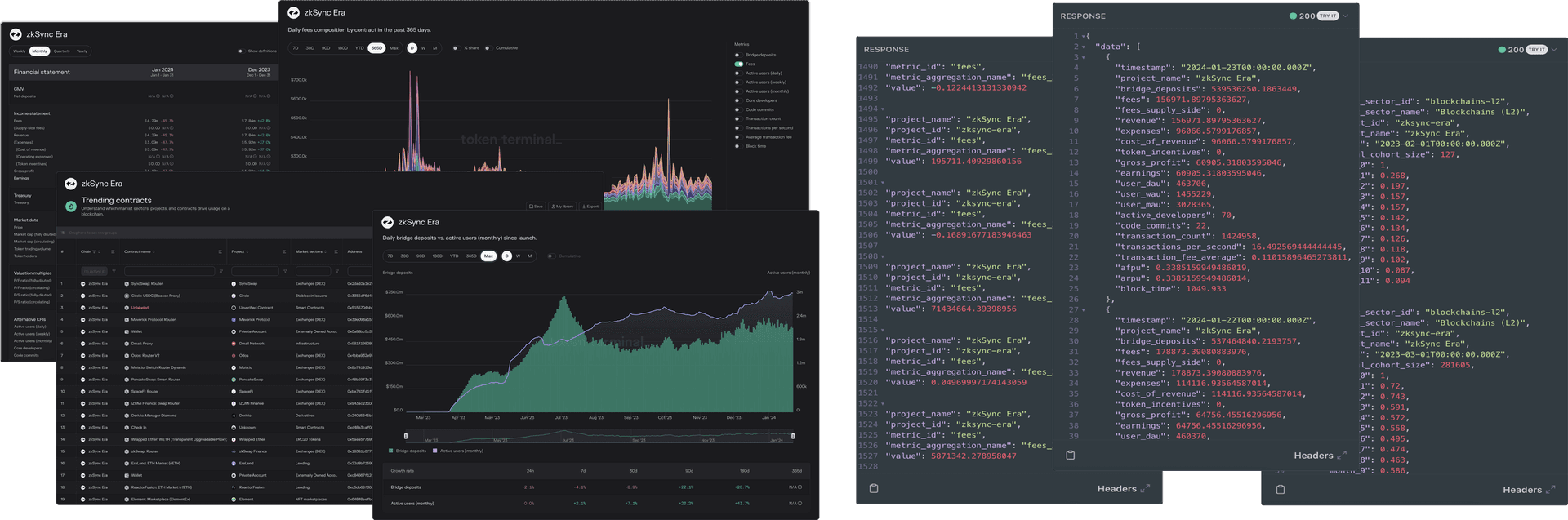Click the Contract name filter input field

[170, 271]
